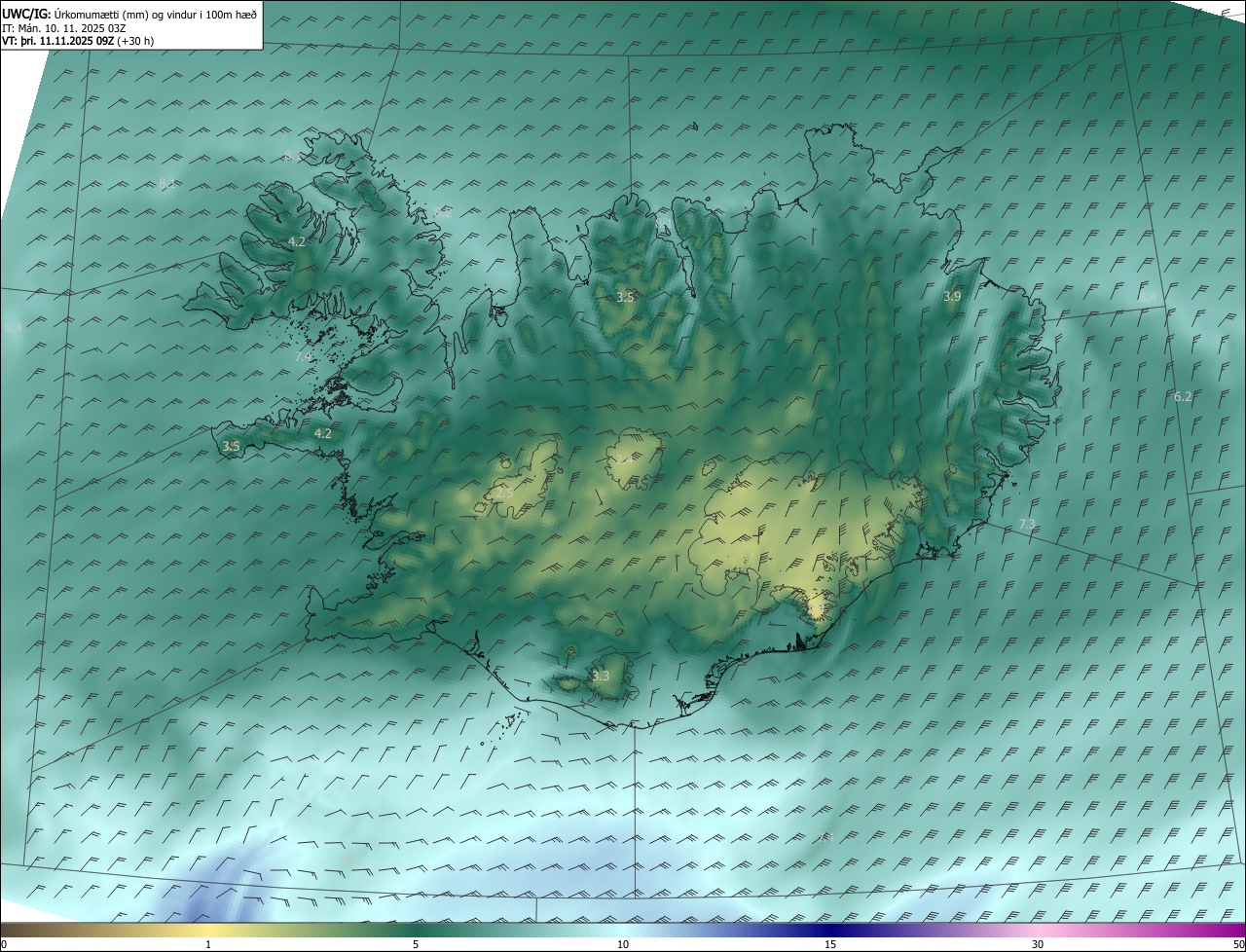Click the color bar tick label 50
This screenshot has height=952, width=1246.
pyautogui.click(x=1238, y=944)
